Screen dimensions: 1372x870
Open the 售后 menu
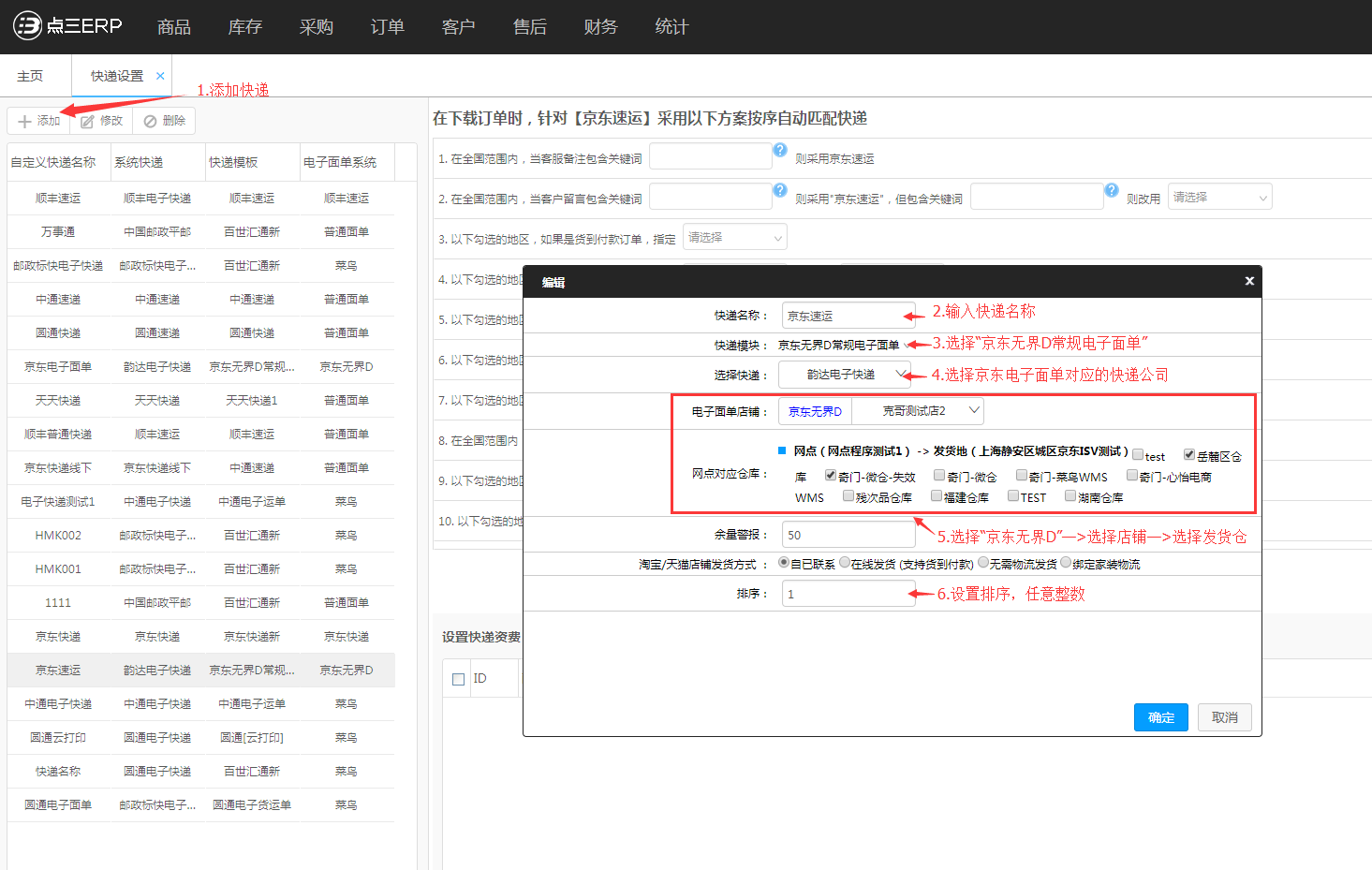click(530, 27)
